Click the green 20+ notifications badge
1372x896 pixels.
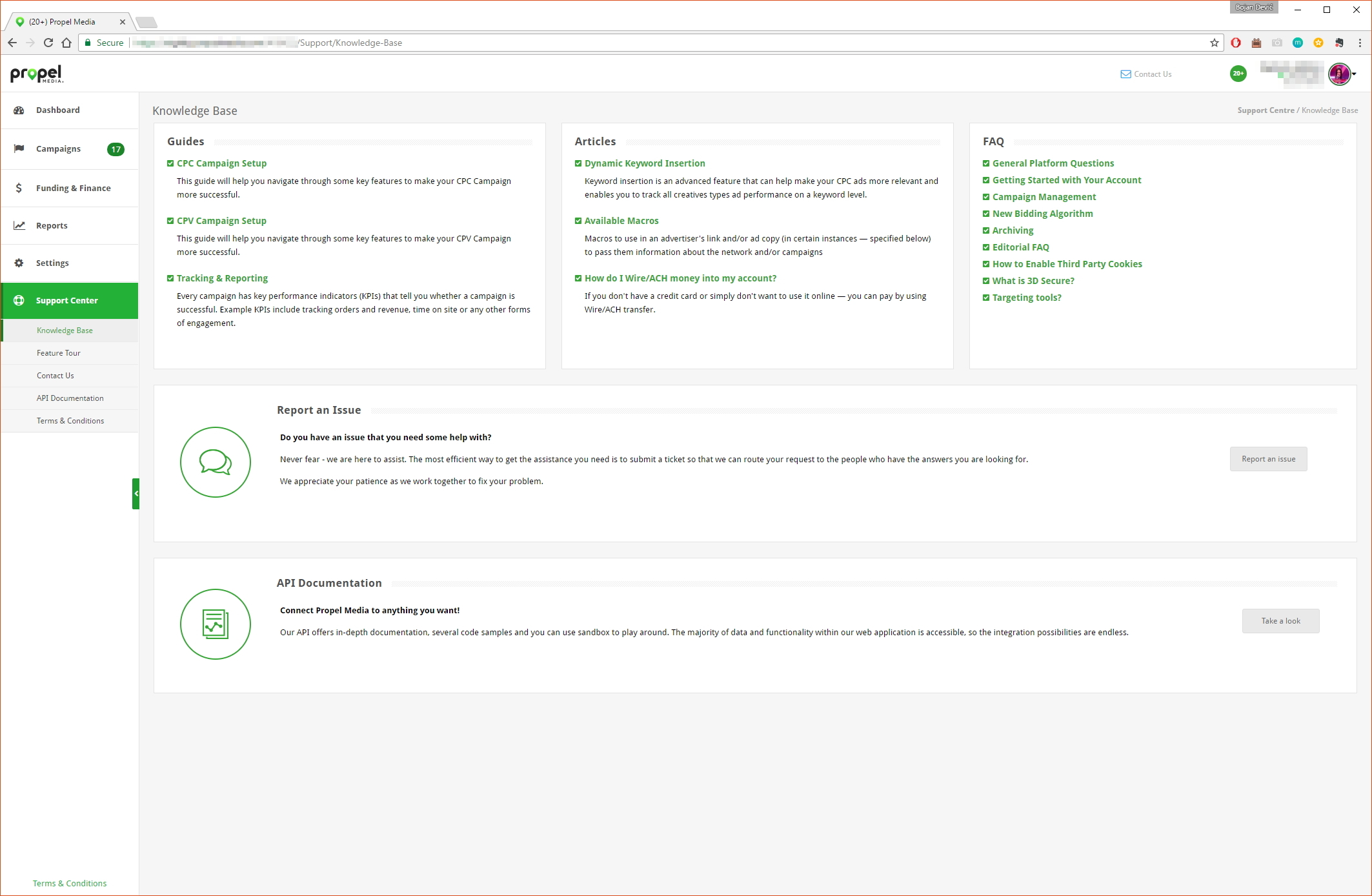click(1238, 74)
